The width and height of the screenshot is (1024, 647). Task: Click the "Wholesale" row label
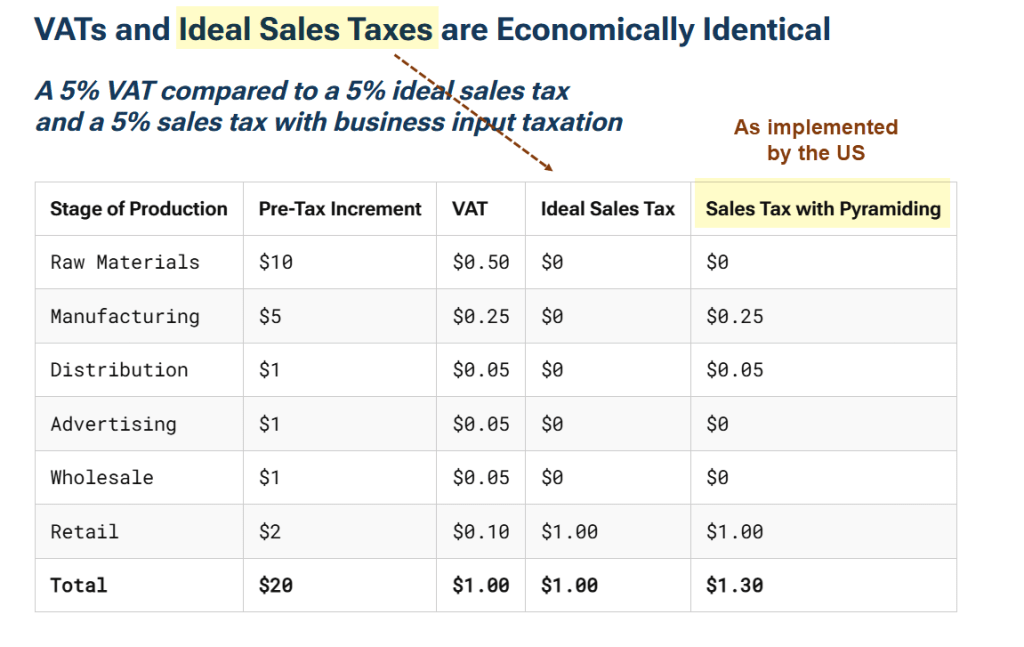pyautogui.click(x=102, y=478)
